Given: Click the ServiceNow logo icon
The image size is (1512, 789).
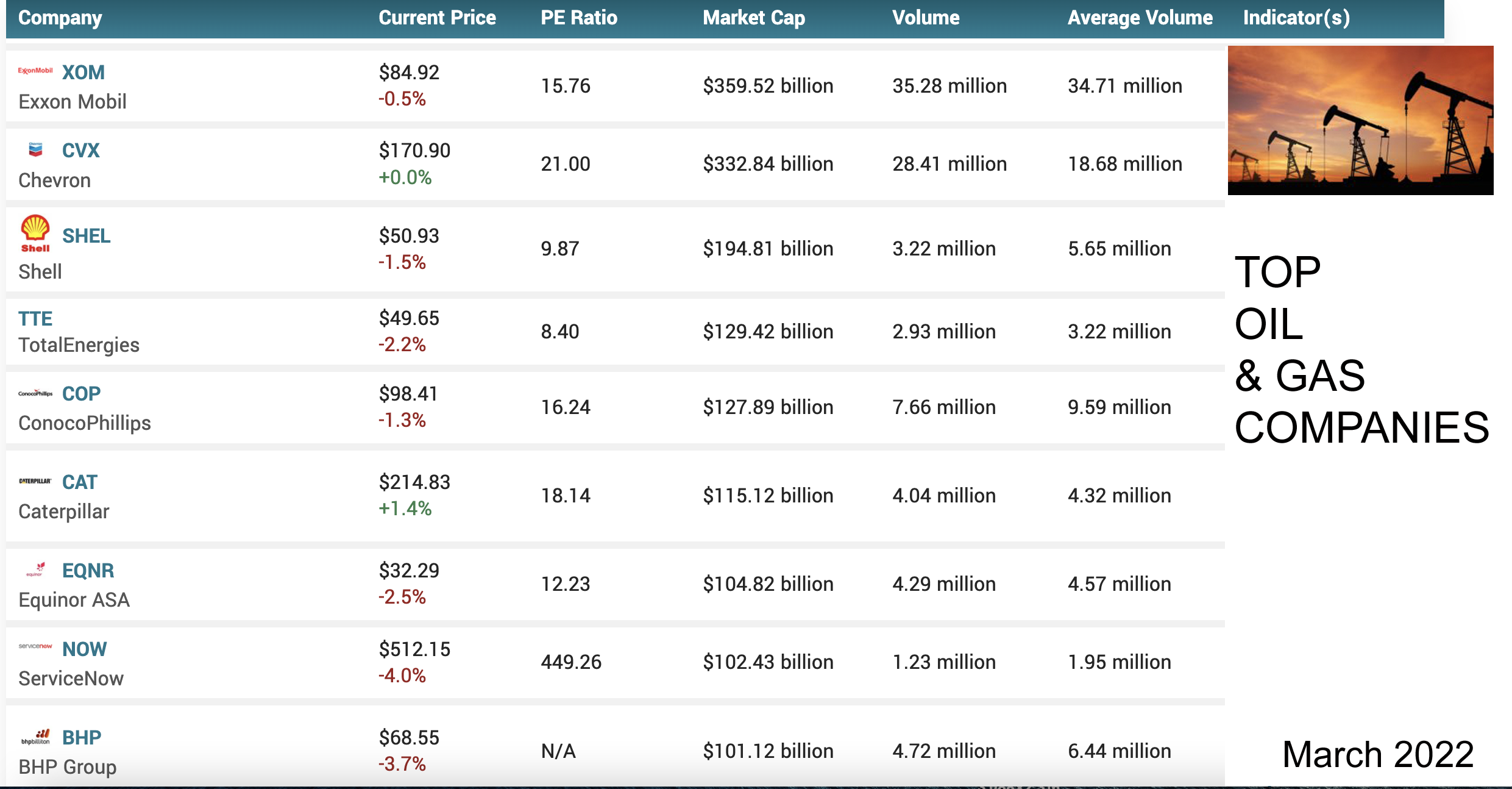Looking at the screenshot, I should (x=35, y=646).
